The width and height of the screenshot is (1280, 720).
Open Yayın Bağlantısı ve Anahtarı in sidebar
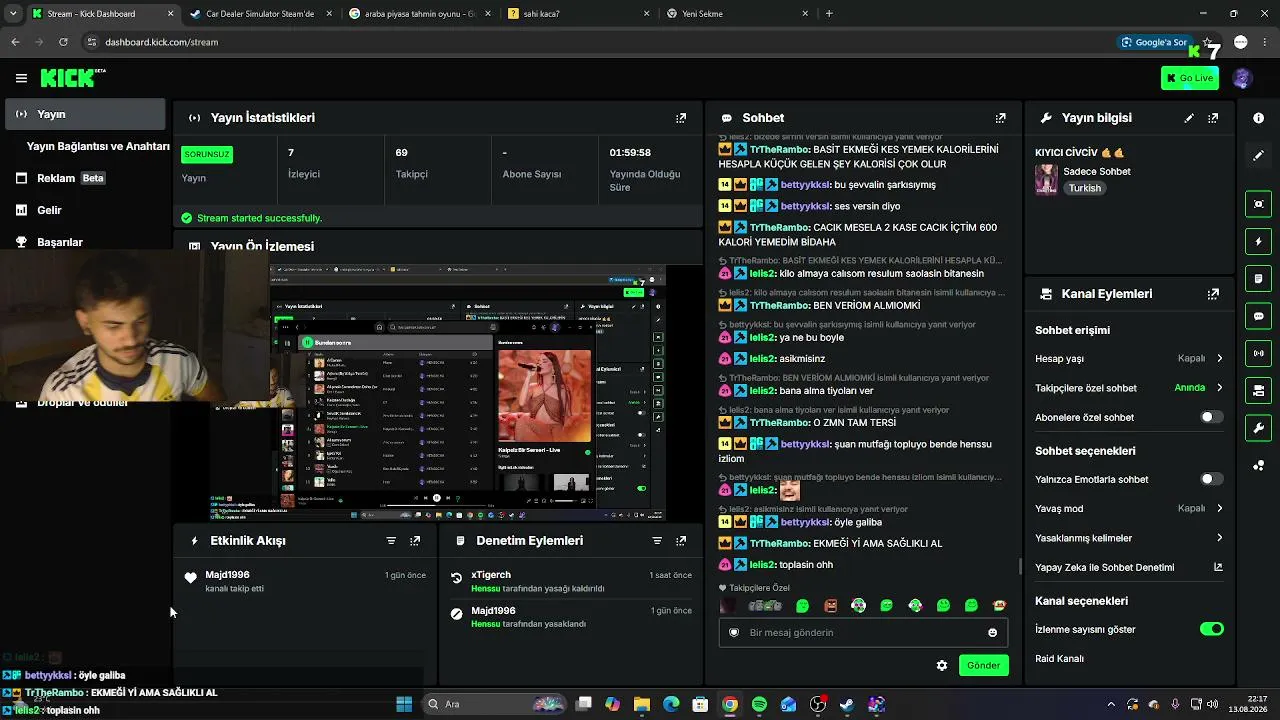[x=98, y=146]
